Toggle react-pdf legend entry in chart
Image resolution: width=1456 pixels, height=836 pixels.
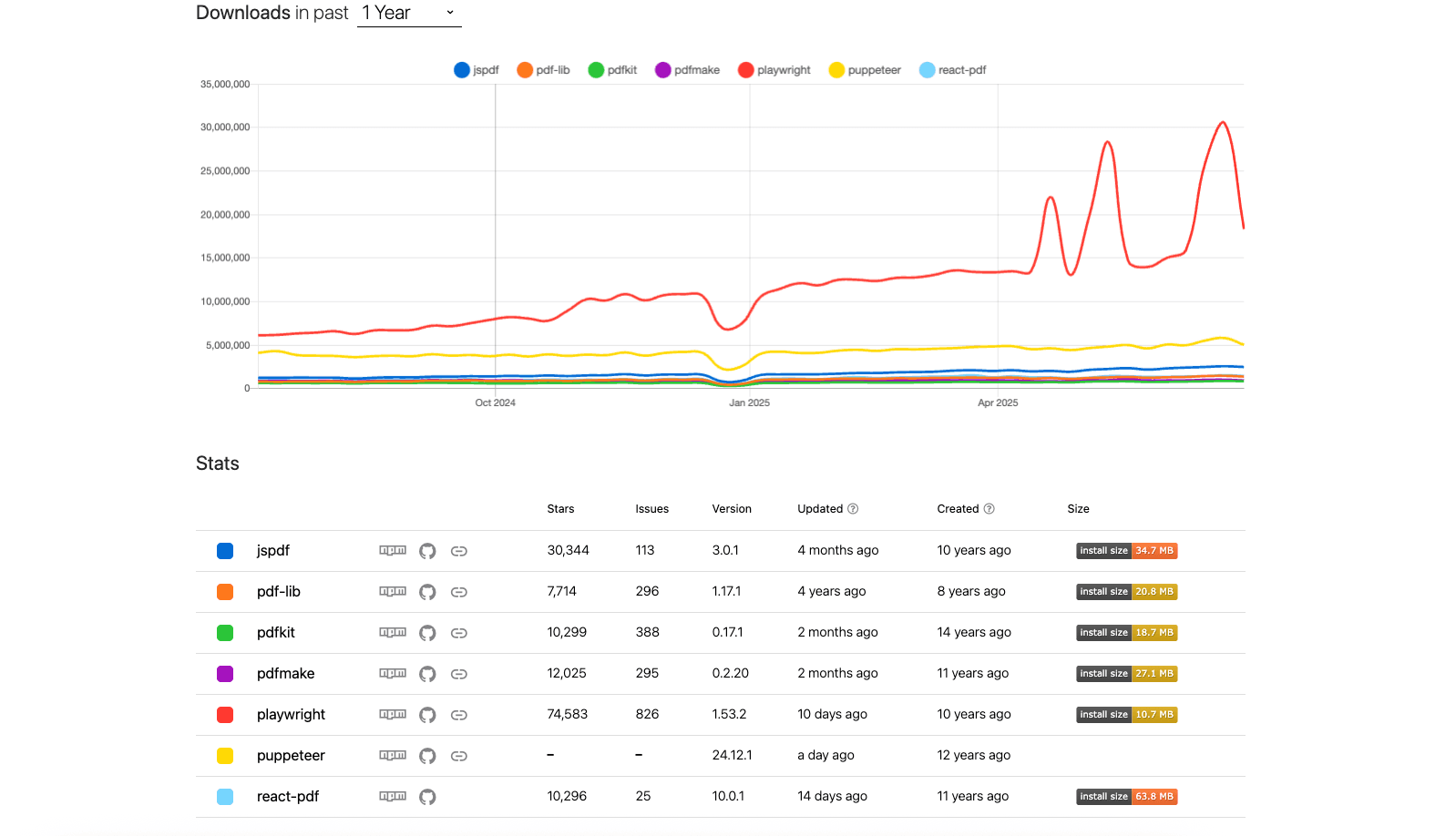pyautogui.click(x=953, y=70)
